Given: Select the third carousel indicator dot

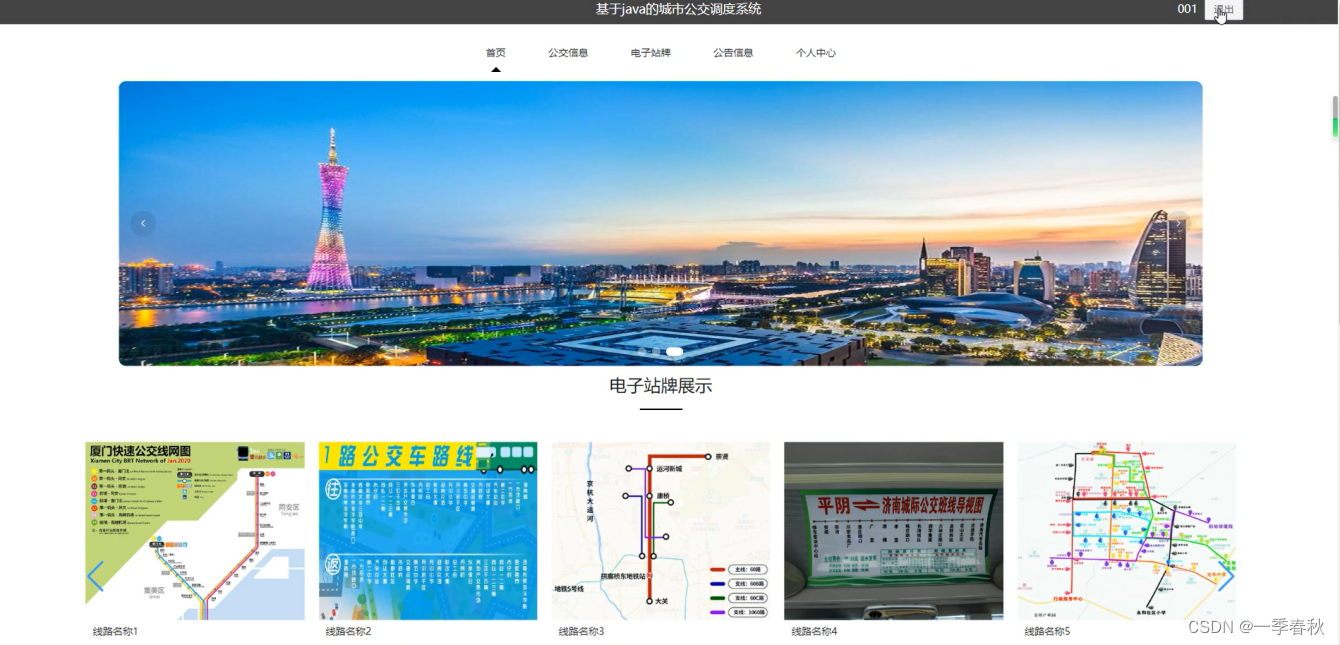Looking at the screenshot, I should [x=674, y=351].
